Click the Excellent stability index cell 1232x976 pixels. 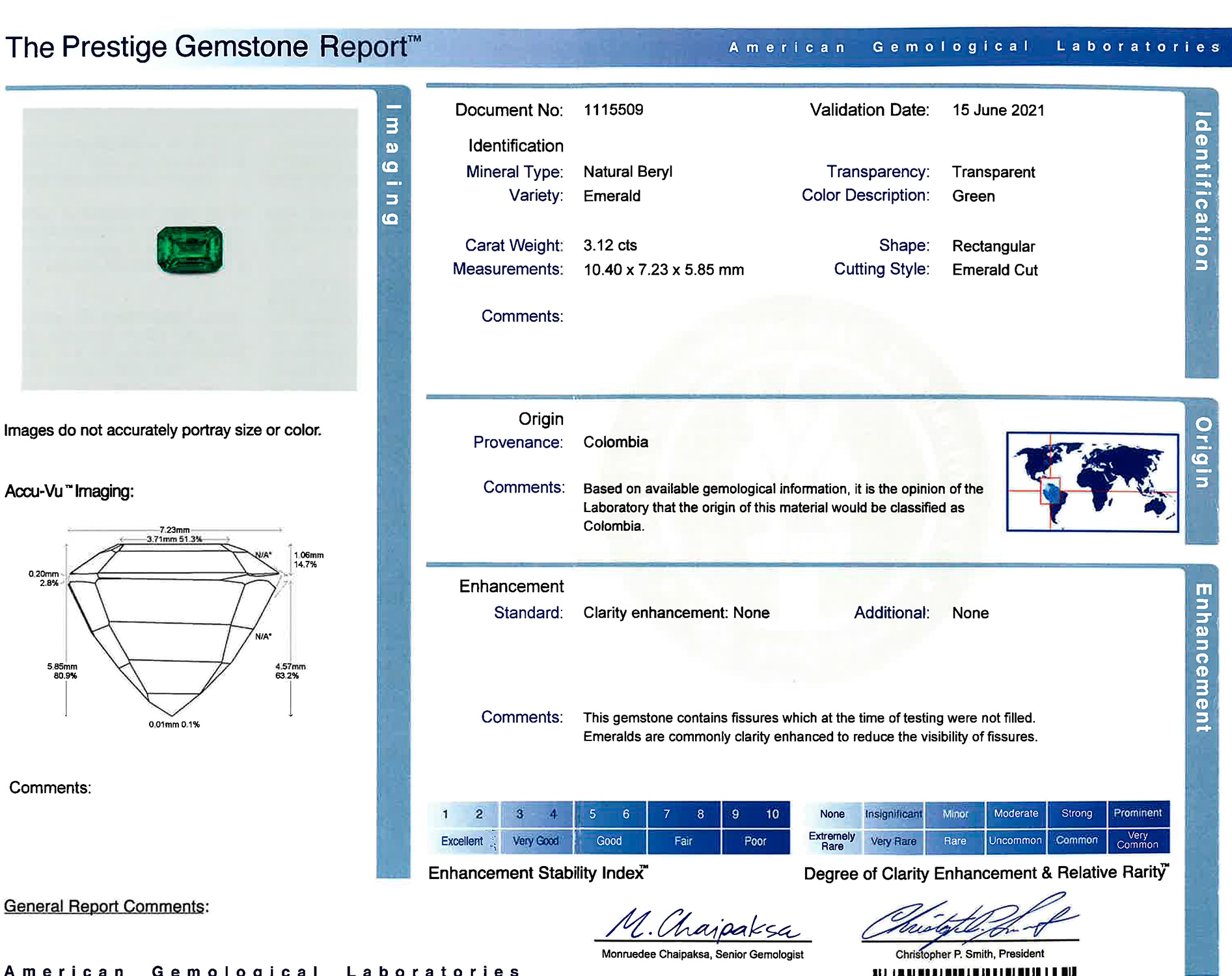pyautogui.click(x=462, y=841)
